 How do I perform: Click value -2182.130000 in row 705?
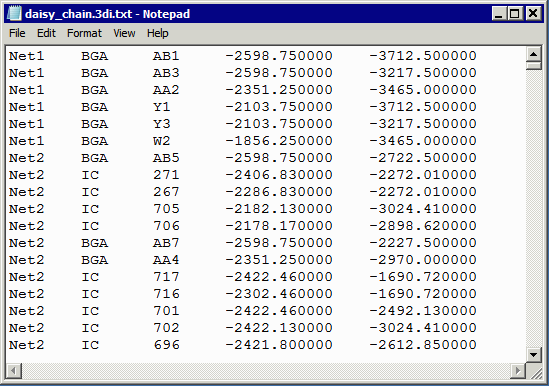point(279,209)
